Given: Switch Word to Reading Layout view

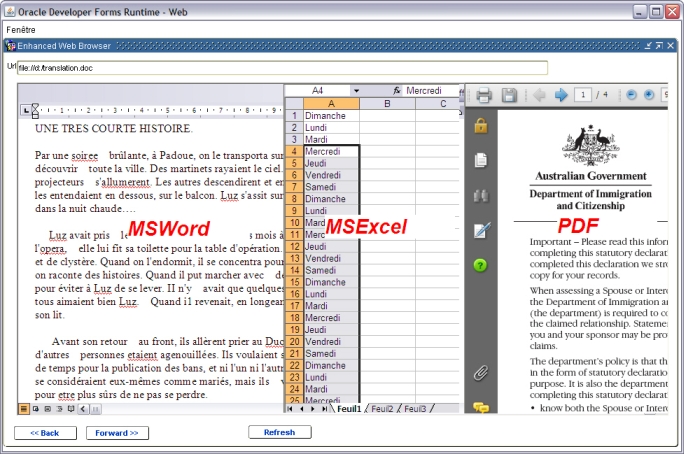Looking at the screenshot, I should [x=71, y=409].
